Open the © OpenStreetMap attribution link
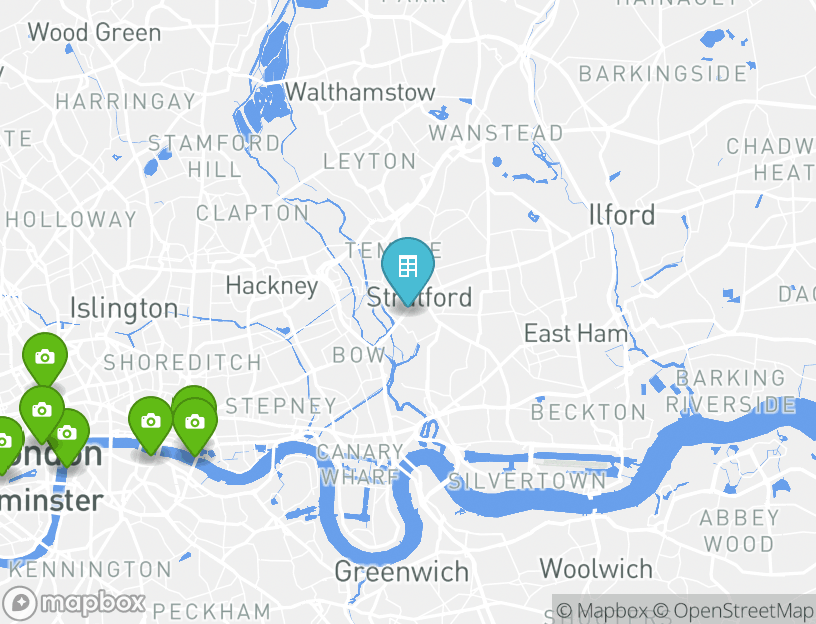The height and width of the screenshot is (624, 816). click(732, 610)
